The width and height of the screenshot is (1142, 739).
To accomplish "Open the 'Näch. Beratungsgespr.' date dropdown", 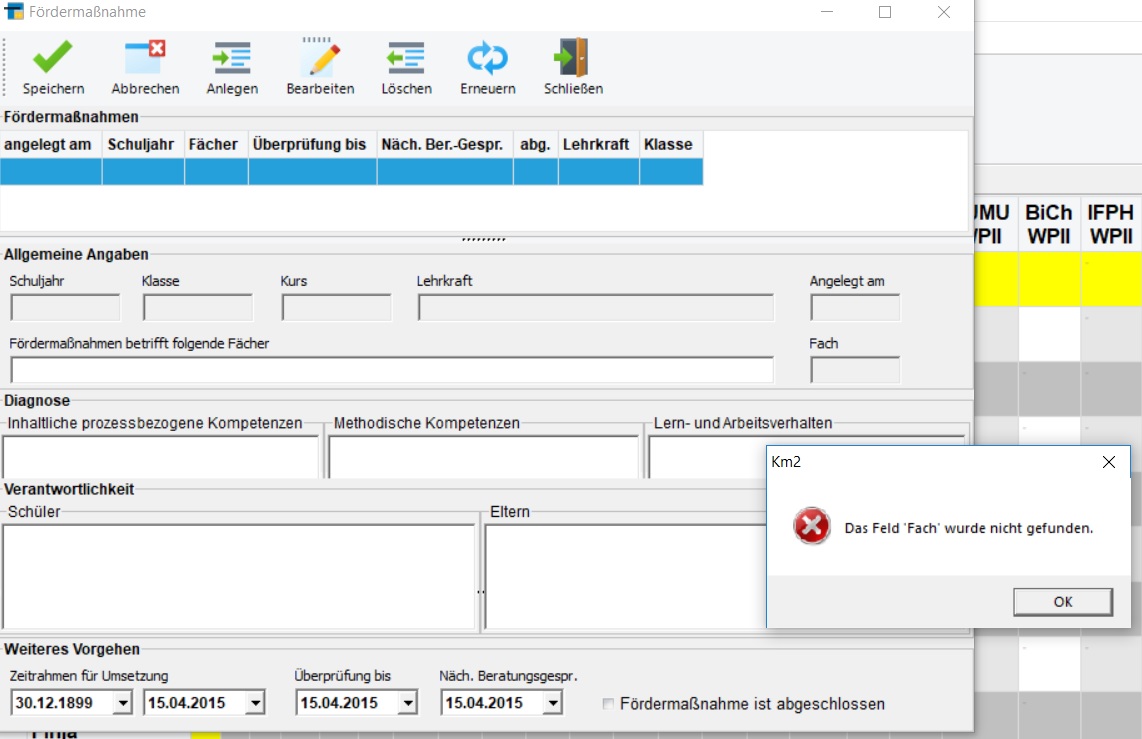I will click(x=552, y=704).
